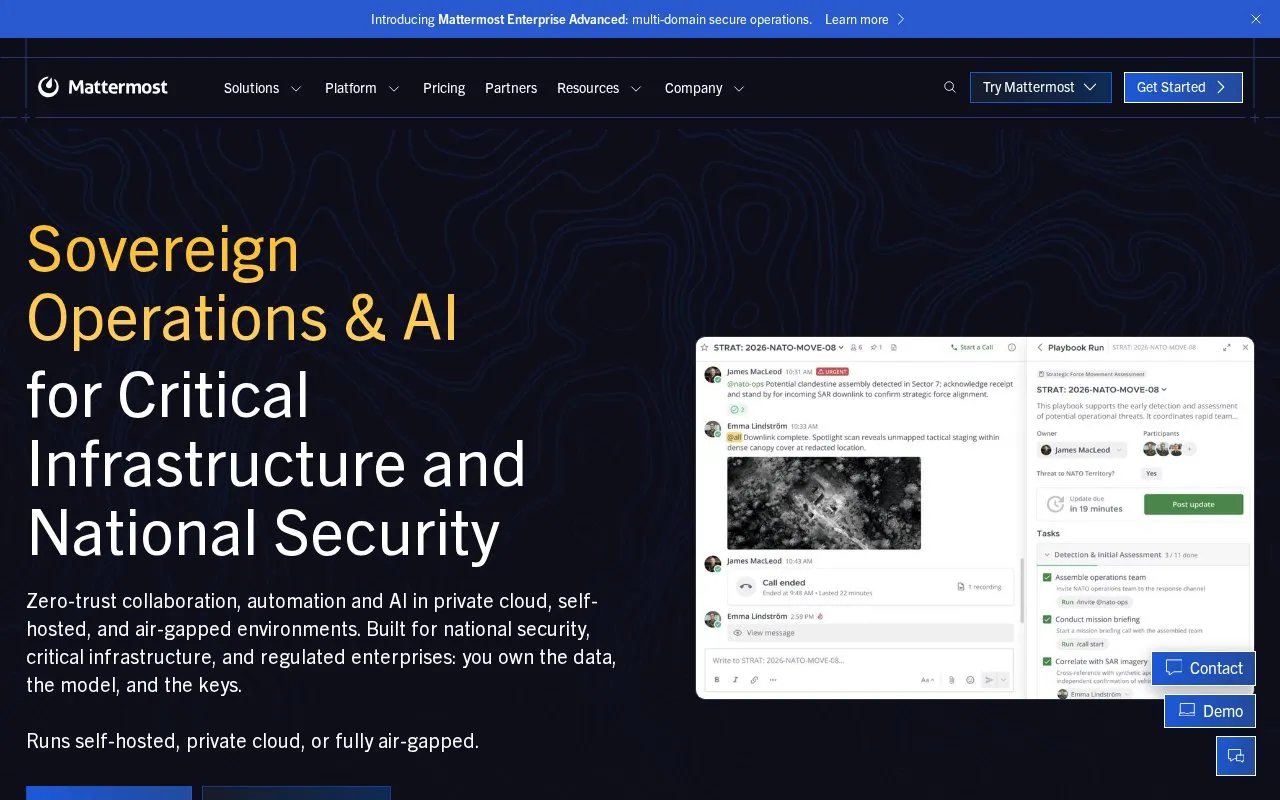Image resolution: width=1280 pixels, height=800 pixels.
Task: Go to Partners page
Action: point(511,88)
